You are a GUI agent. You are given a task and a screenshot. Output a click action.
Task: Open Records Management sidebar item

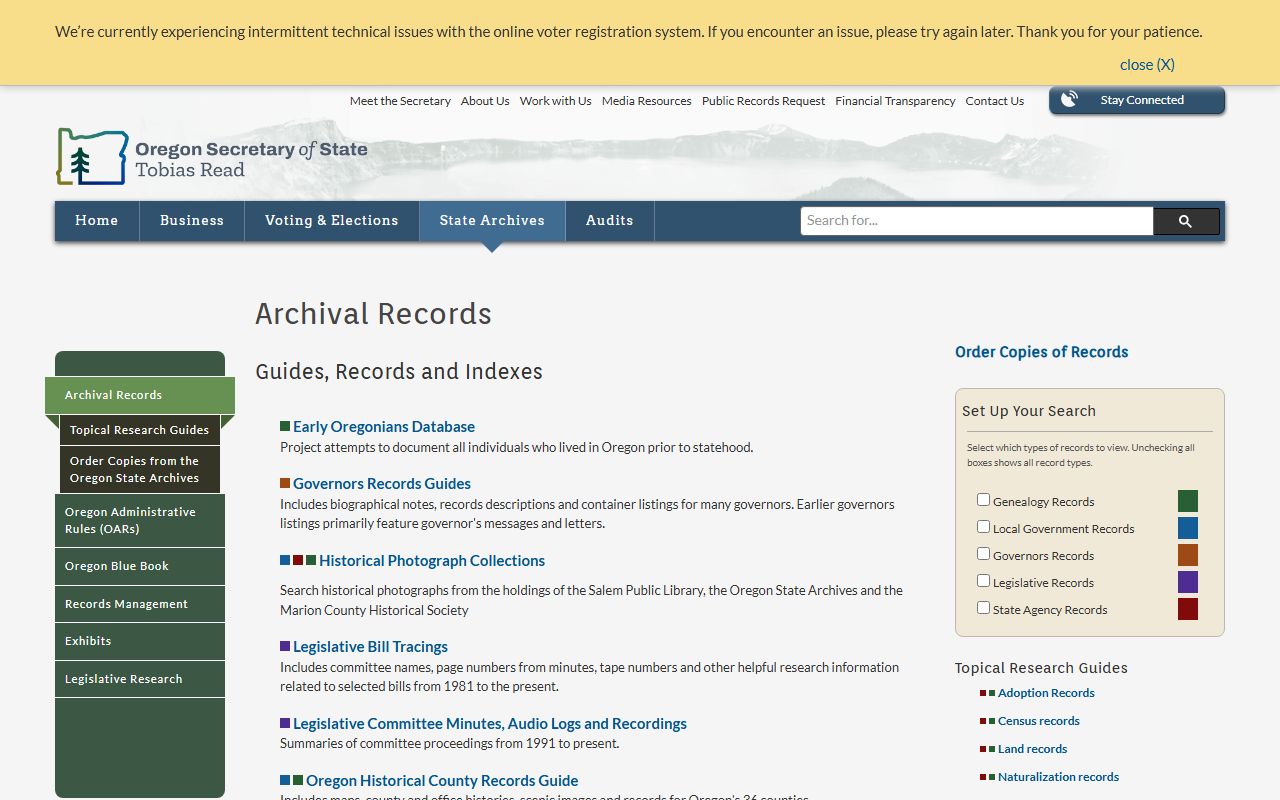point(140,604)
